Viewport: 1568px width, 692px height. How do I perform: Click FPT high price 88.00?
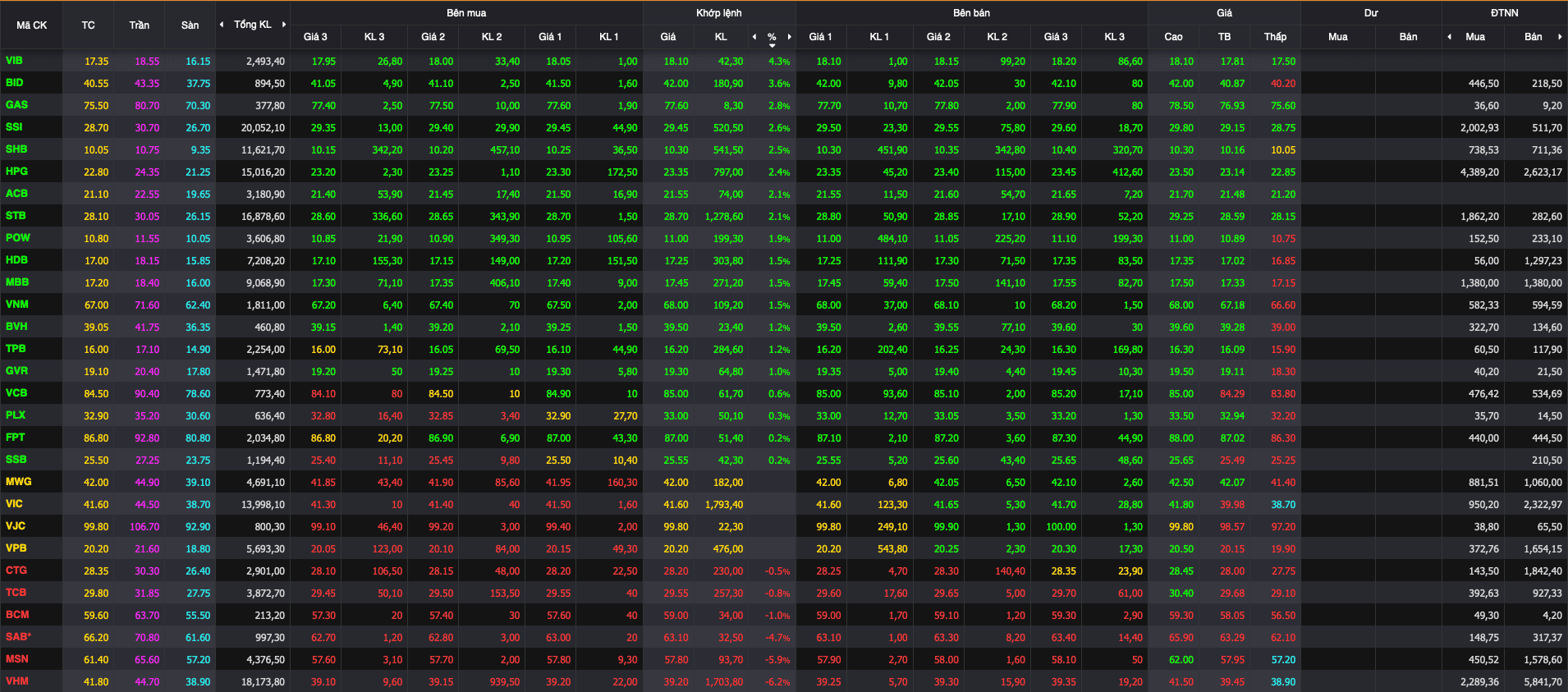coord(1181,438)
